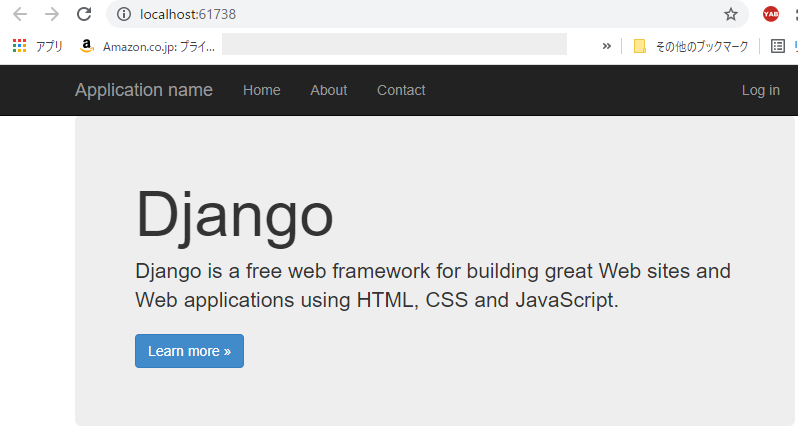Click the Learn more » button
The image size is (798, 433).
click(x=189, y=351)
